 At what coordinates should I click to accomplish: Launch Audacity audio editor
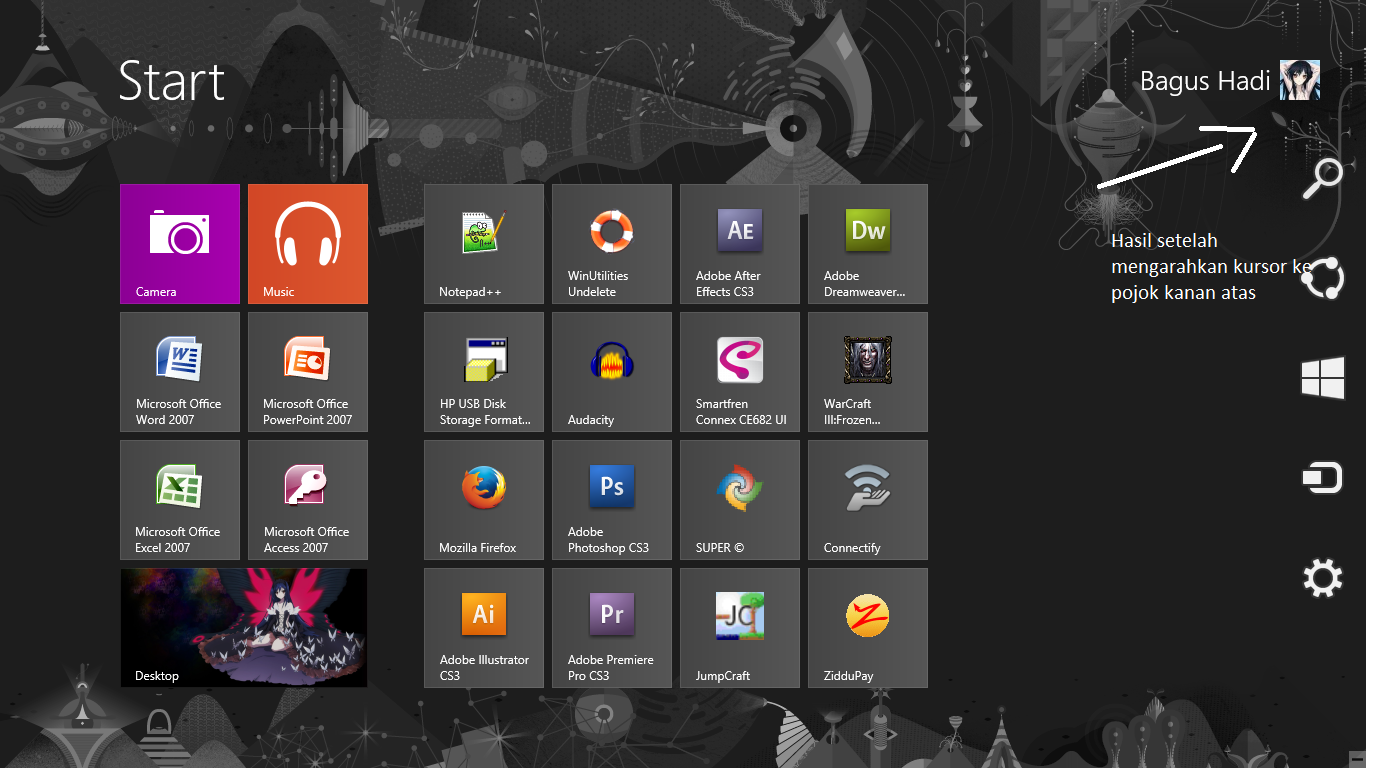point(611,372)
